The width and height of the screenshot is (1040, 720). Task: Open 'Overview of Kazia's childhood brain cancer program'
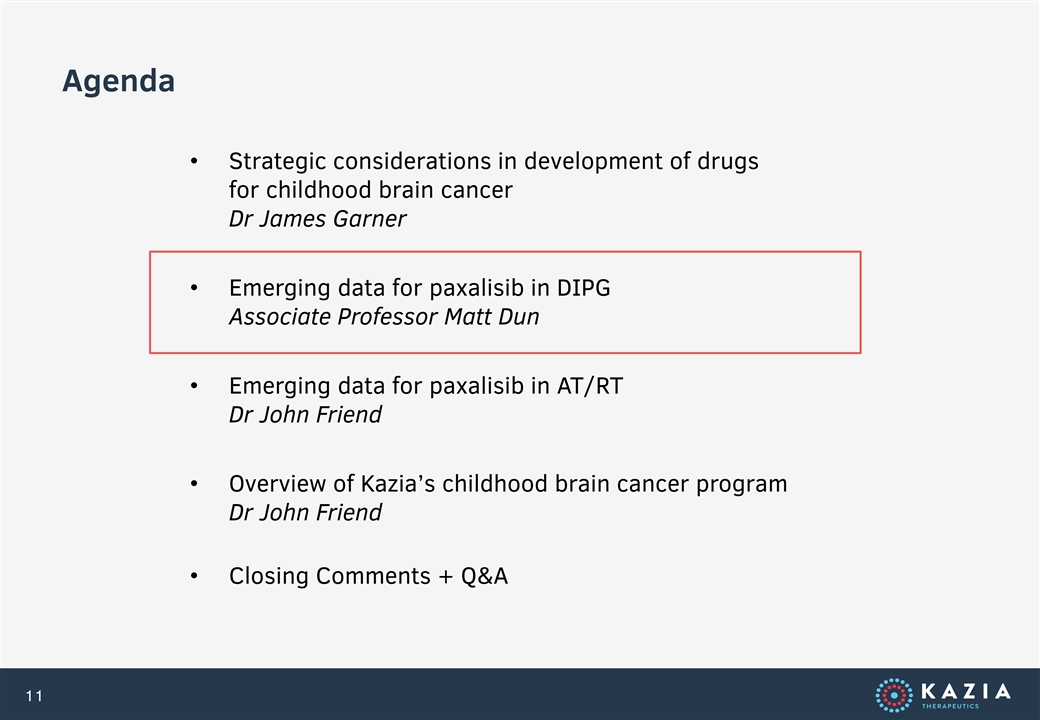point(508,484)
